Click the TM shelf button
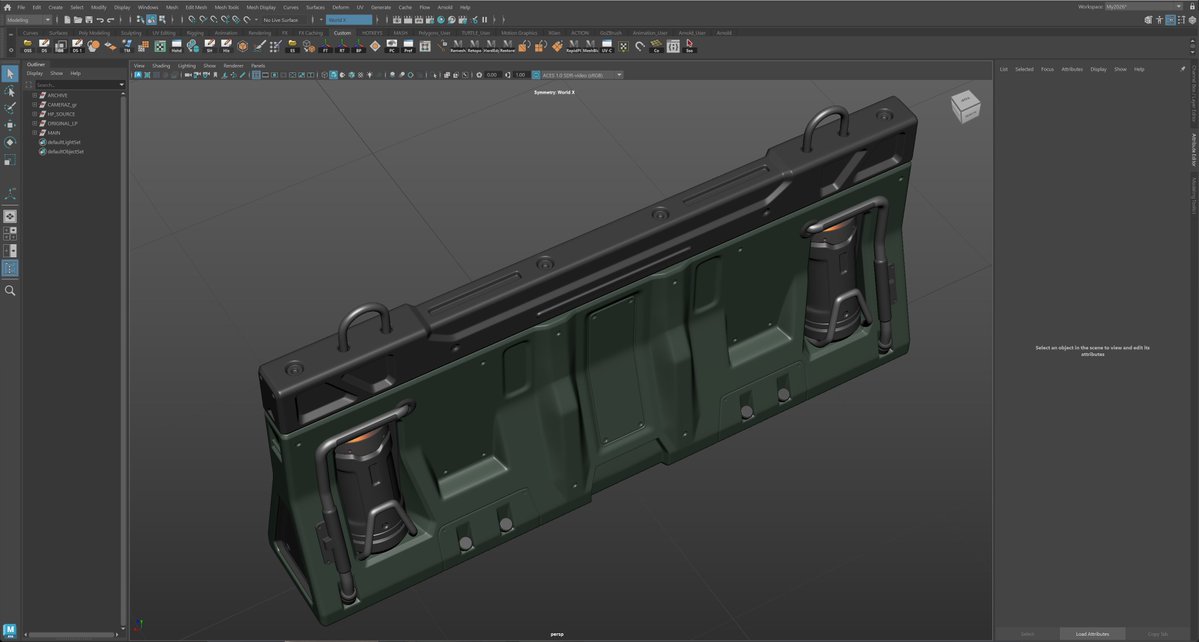The image size is (1199, 642). point(127,46)
